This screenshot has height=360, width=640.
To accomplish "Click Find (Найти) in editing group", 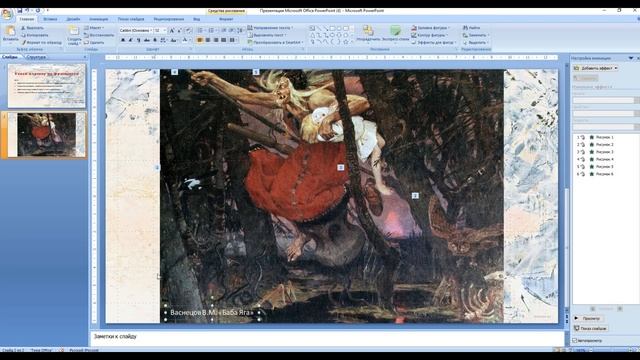I will coord(471,28).
